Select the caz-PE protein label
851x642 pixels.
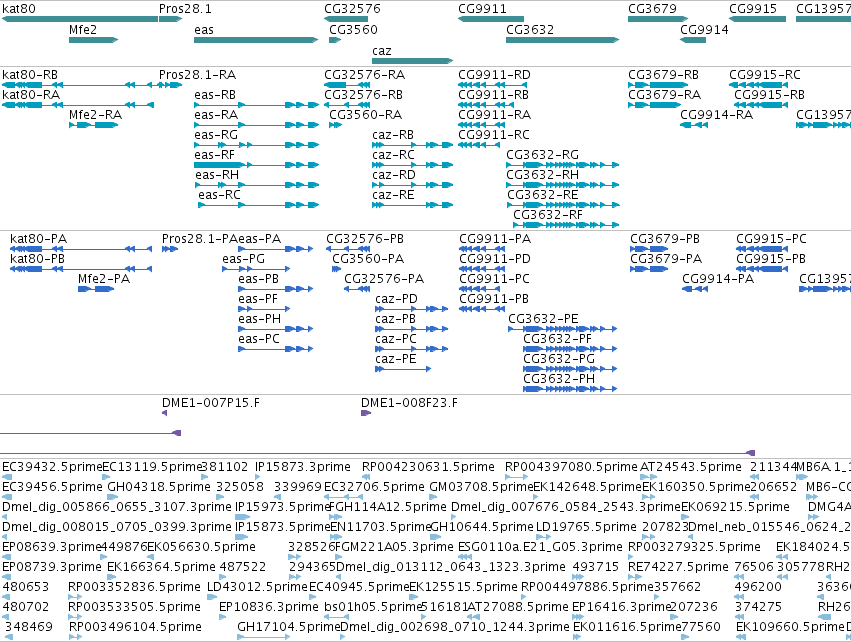[x=396, y=359]
